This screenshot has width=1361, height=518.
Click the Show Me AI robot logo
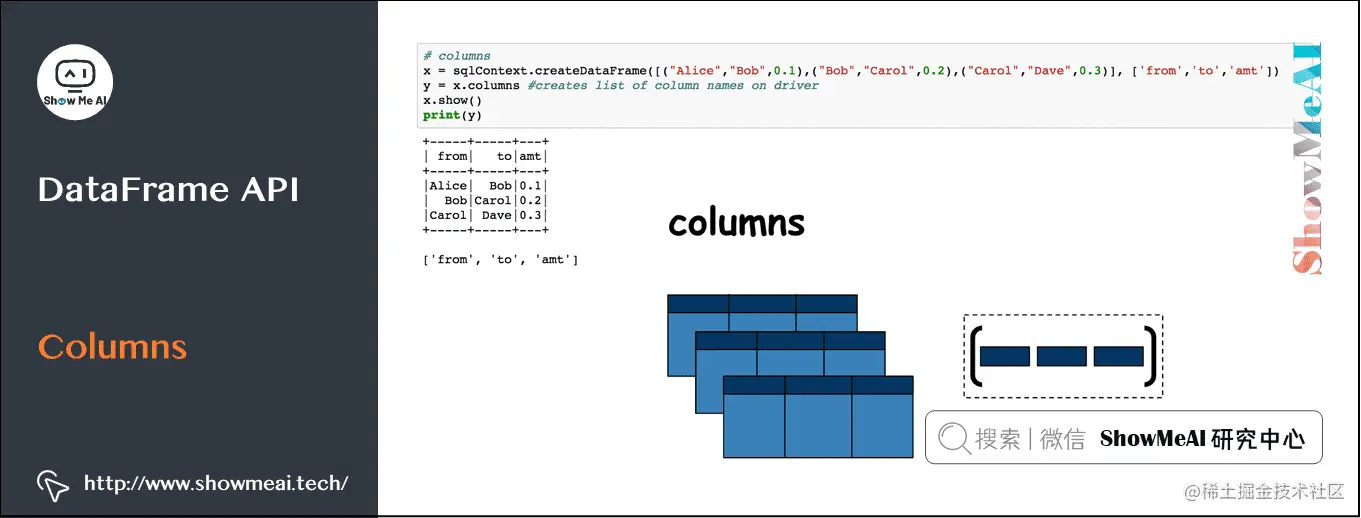coord(75,82)
